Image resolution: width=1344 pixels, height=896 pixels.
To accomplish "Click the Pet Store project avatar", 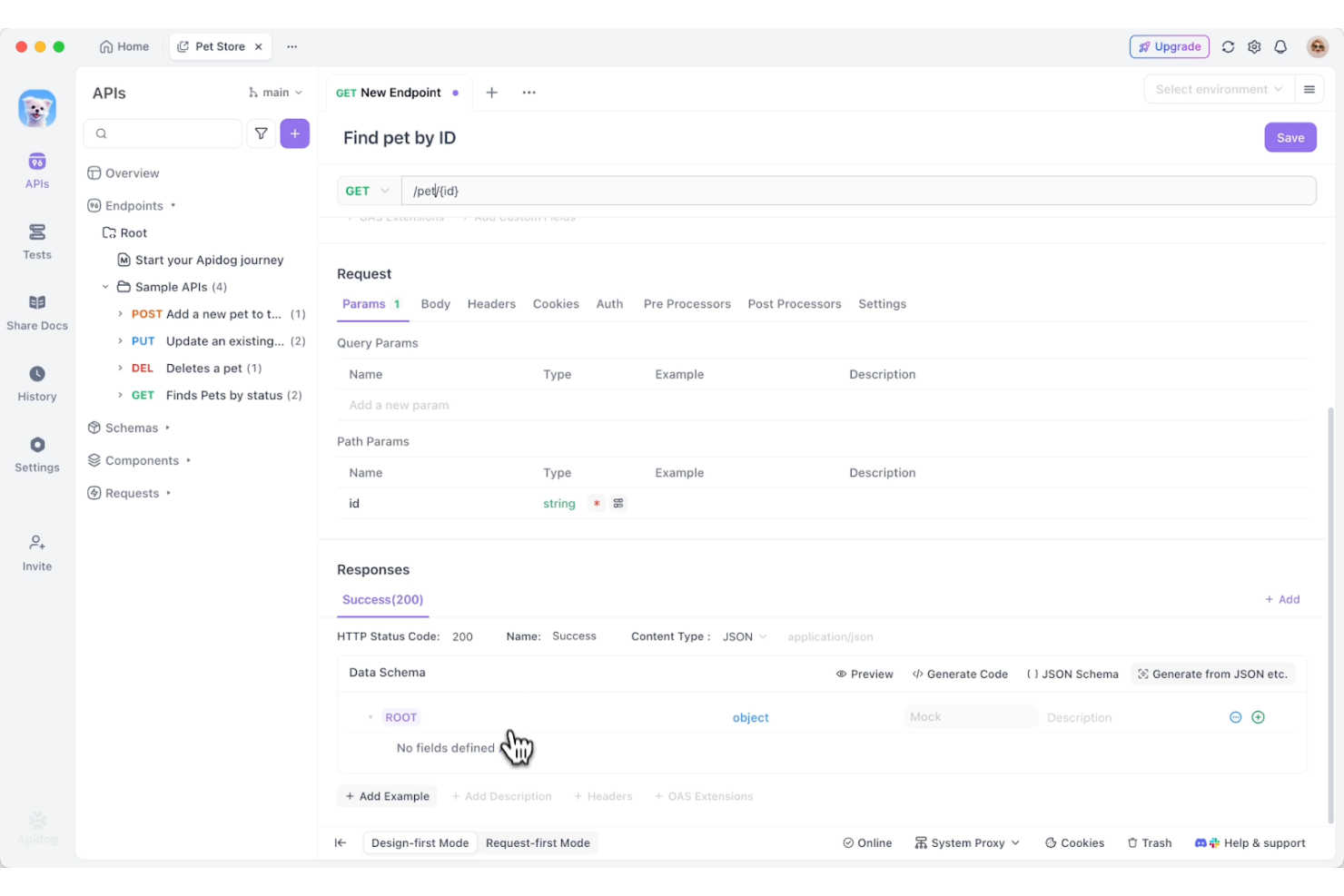I will (37, 109).
